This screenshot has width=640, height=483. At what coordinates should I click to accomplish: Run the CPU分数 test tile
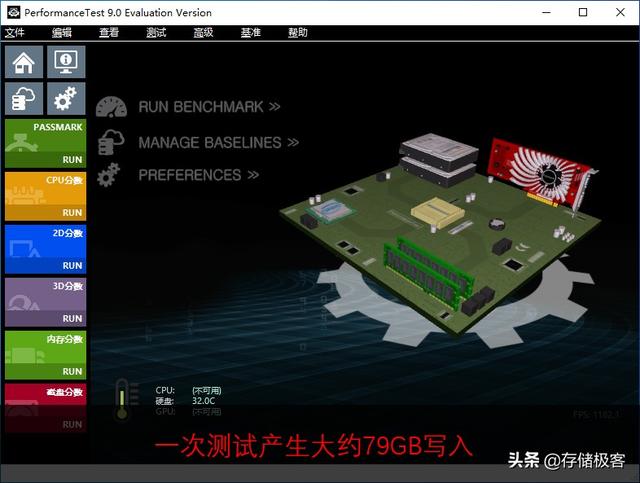[45, 196]
